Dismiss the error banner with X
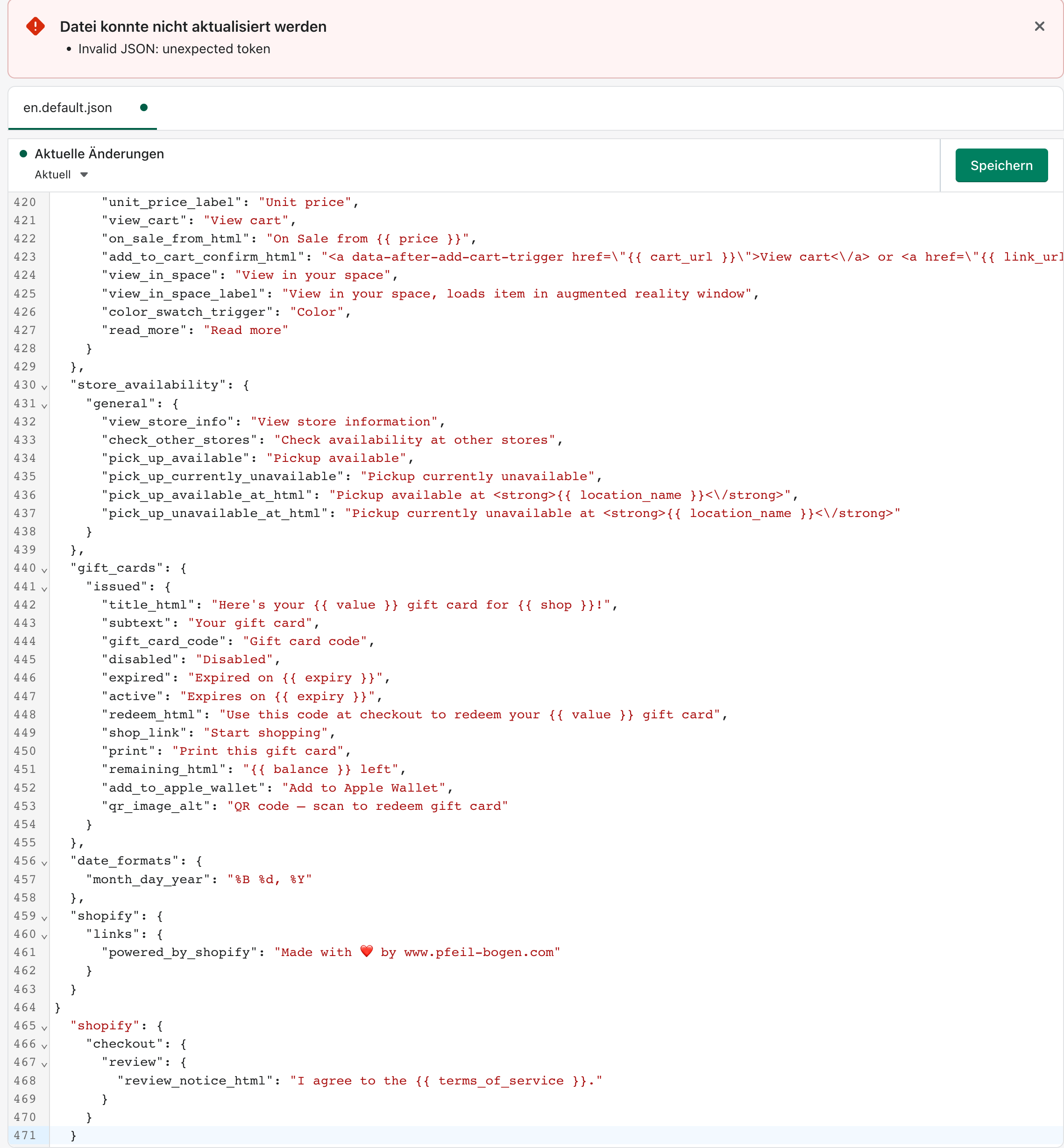 (1039, 27)
